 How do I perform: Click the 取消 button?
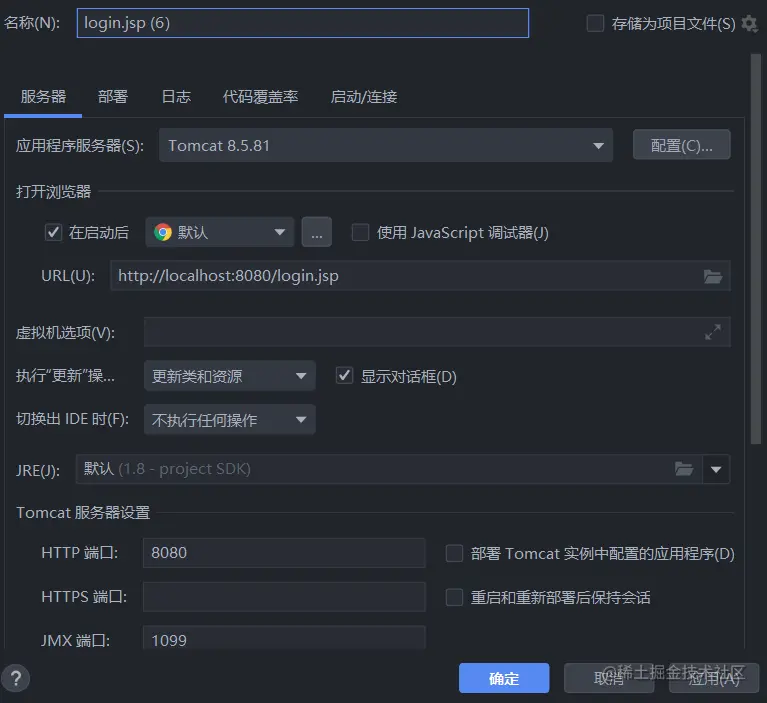coord(609,678)
